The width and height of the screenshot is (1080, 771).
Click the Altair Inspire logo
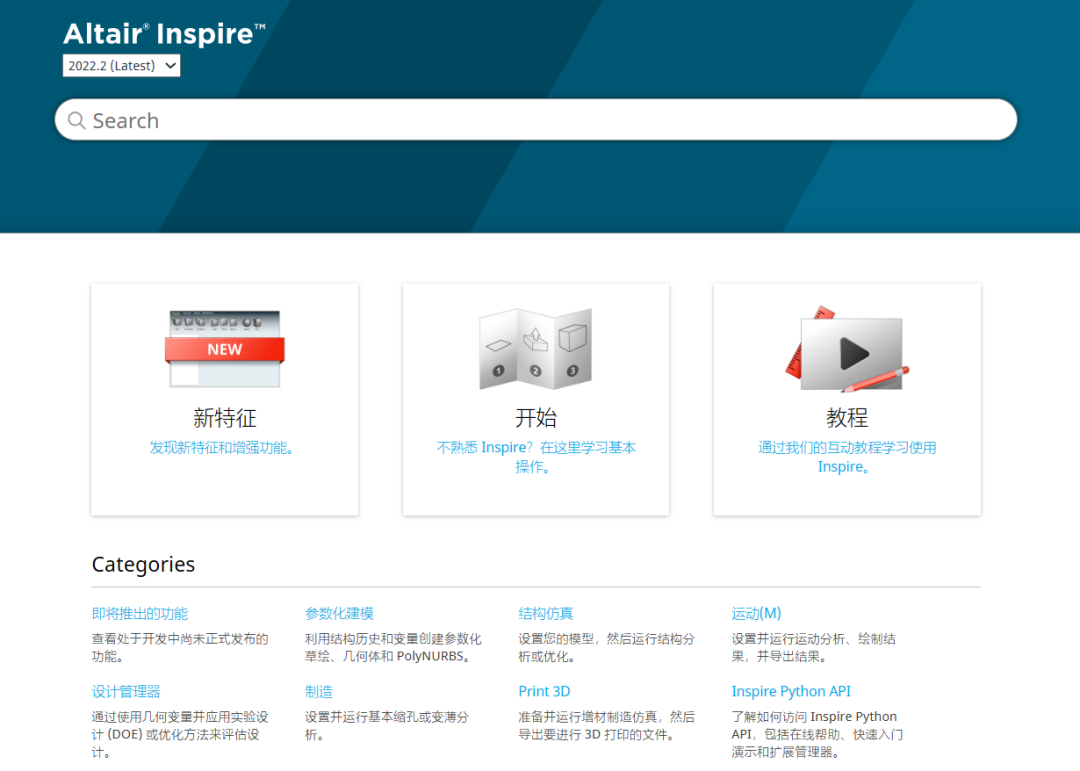[164, 34]
